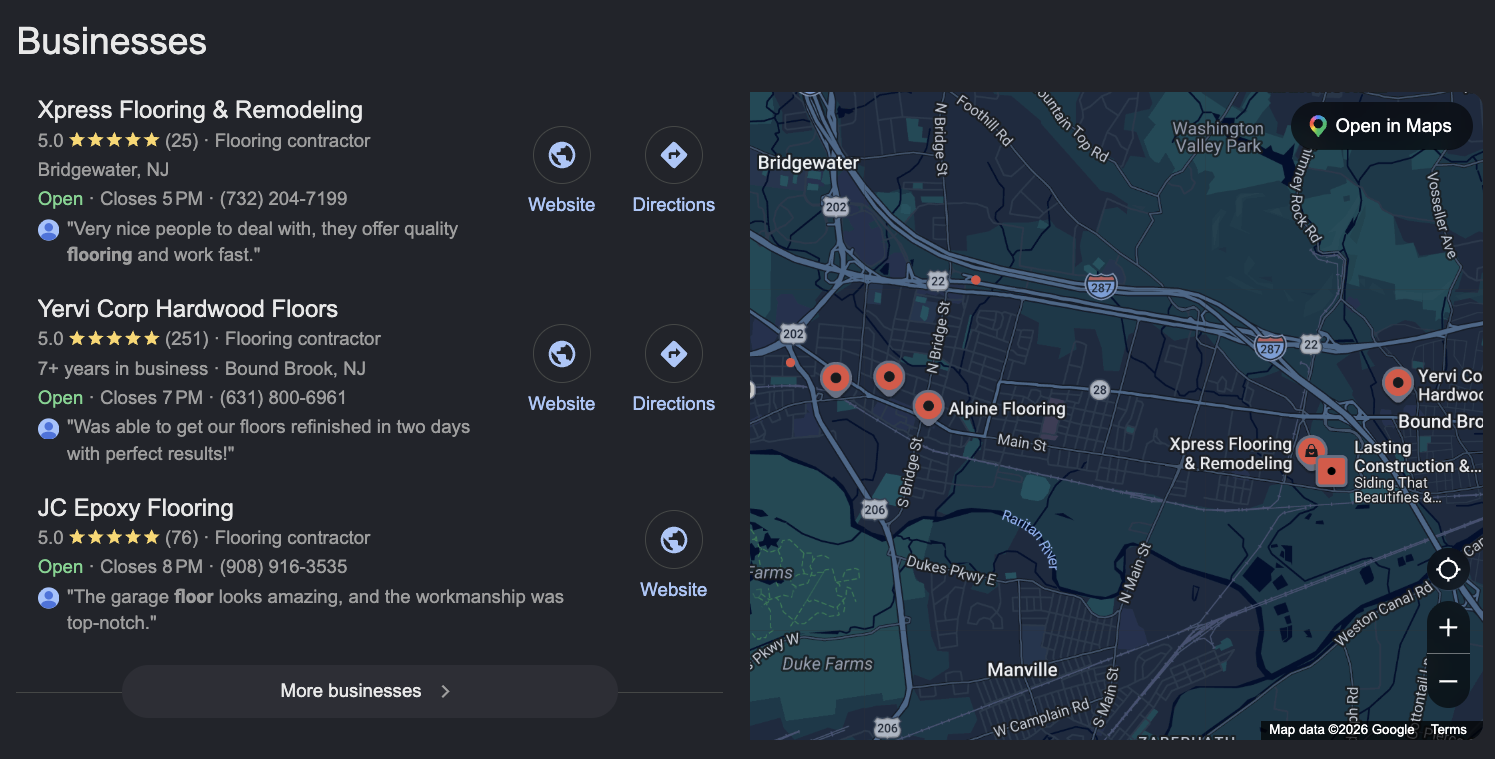This screenshot has height=759, width=1495.
Task: Click the Duke Farms label on the map
Action: coord(827,664)
